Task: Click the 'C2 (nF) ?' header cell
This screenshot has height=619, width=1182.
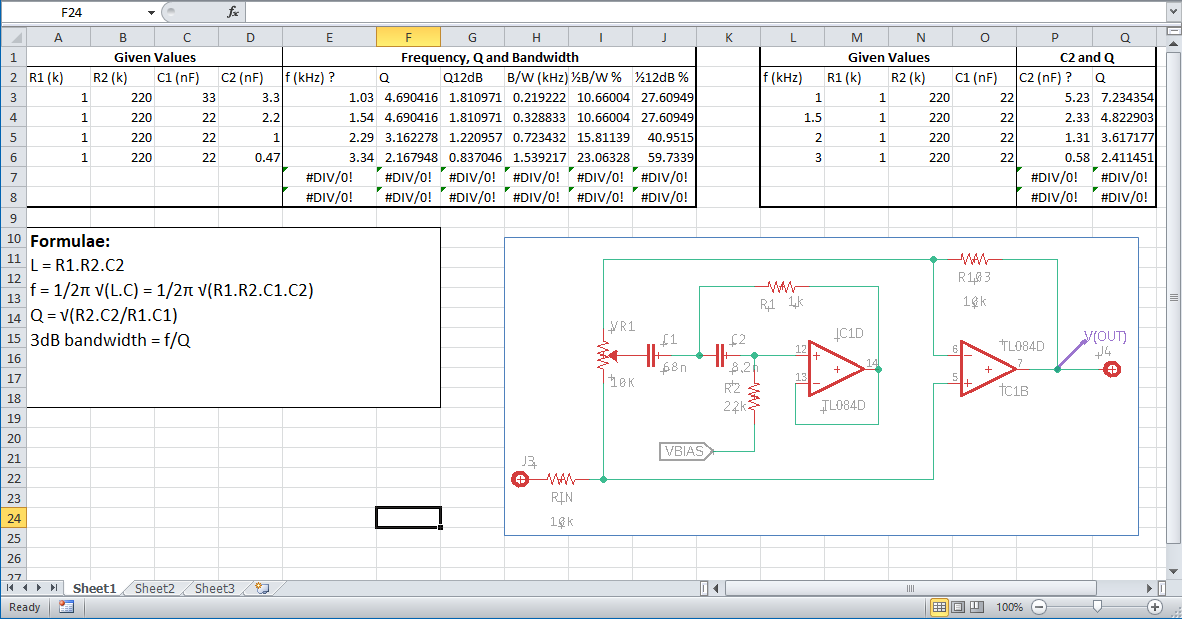Action: 1055,78
